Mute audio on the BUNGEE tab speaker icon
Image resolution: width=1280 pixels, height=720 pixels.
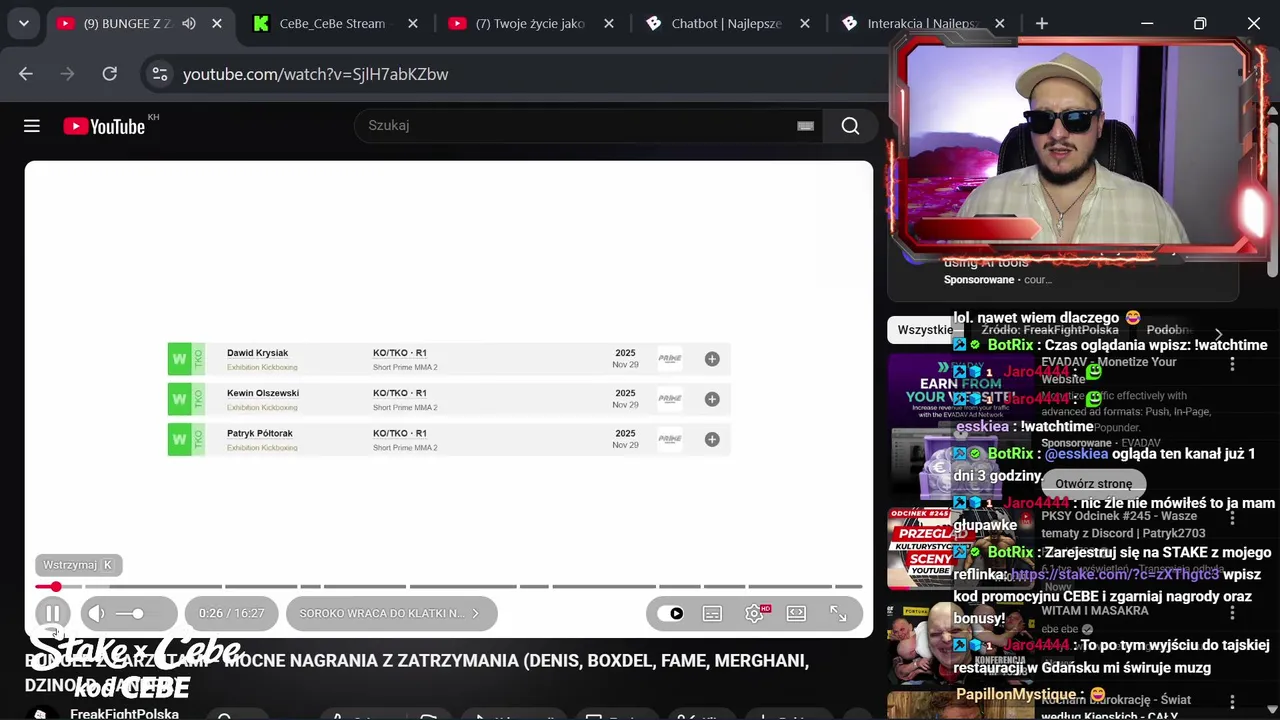tap(189, 23)
